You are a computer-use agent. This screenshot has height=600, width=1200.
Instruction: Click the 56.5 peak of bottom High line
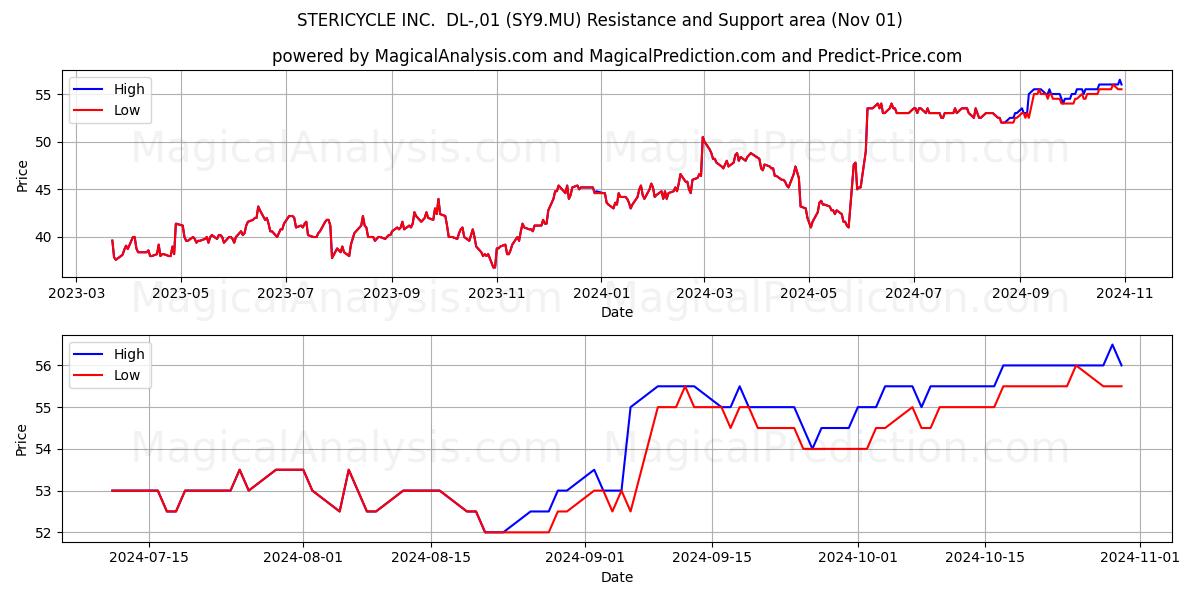[1112, 345]
